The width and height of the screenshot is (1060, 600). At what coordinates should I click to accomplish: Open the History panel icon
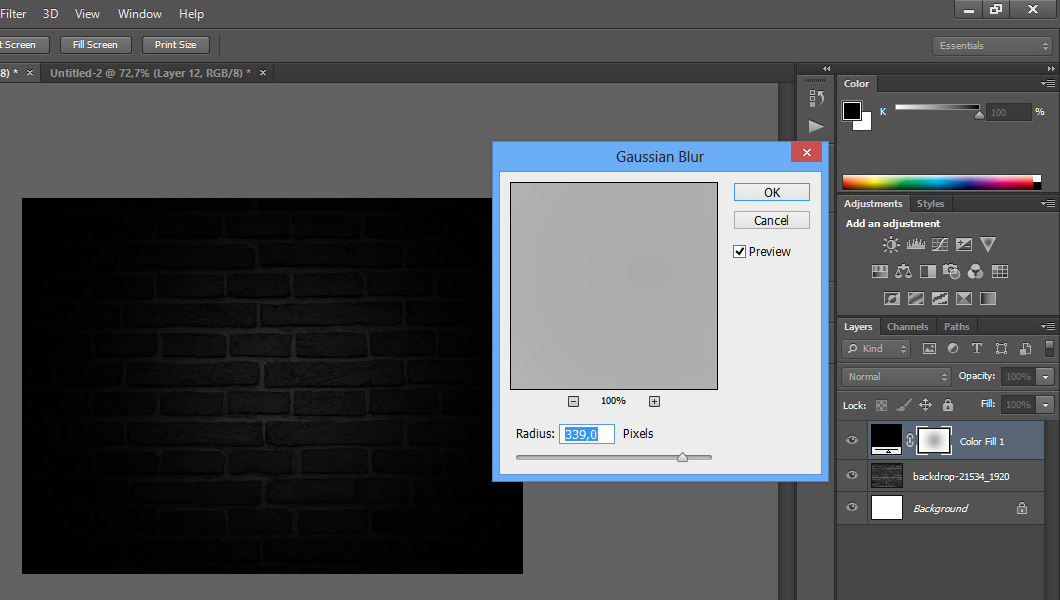pos(816,97)
